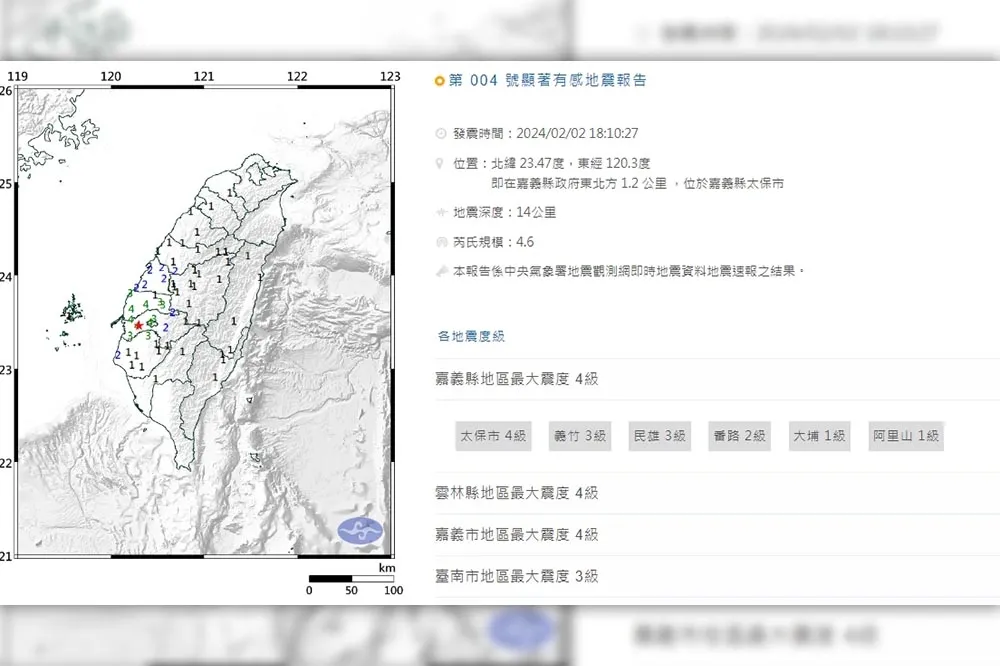Expand the 雲林縣地區最大震度 4級 row
1000x666 pixels.
tap(717, 493)
